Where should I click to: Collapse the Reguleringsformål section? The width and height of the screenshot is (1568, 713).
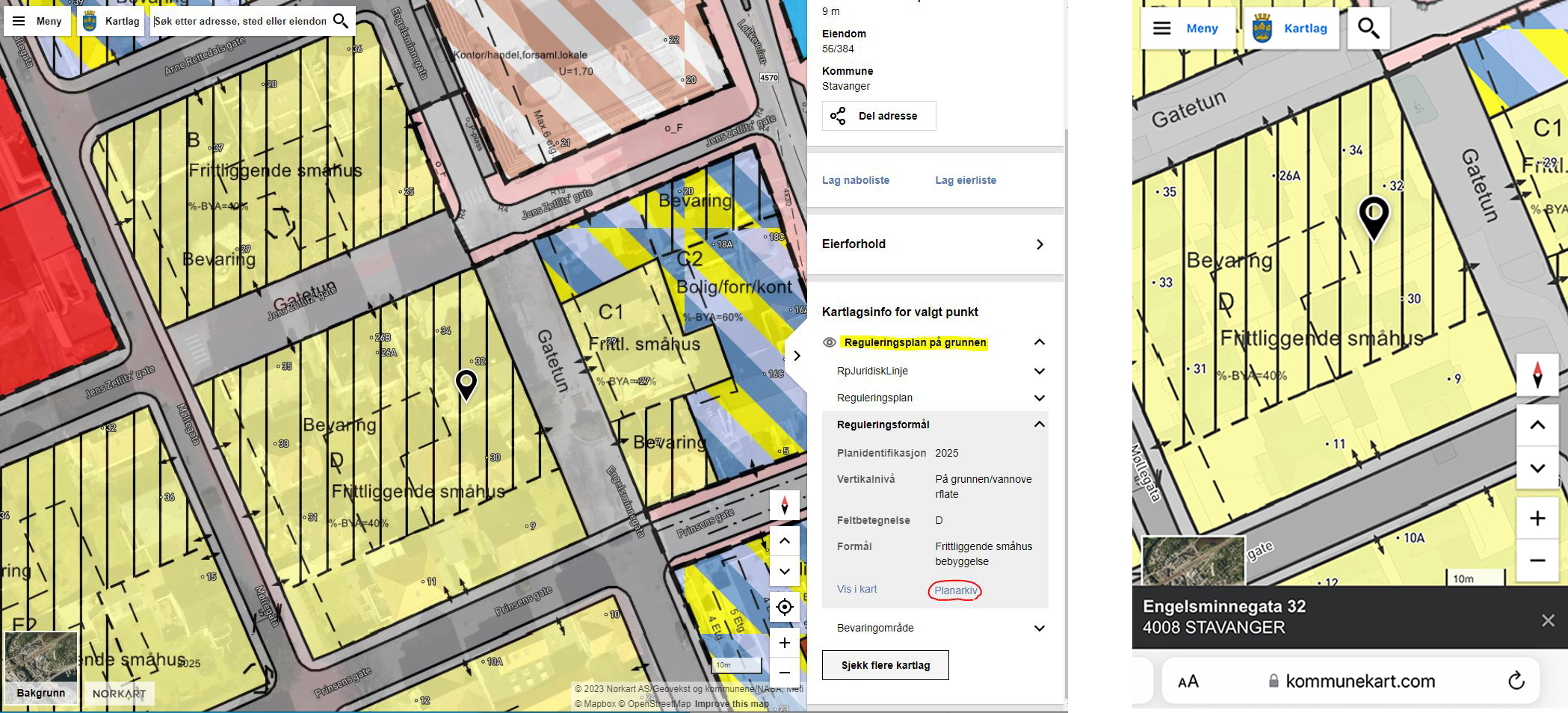coord(1039,425)
